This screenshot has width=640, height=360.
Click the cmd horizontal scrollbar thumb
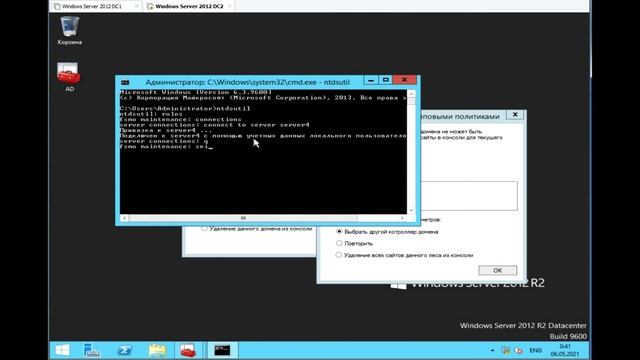click(243, 218)
